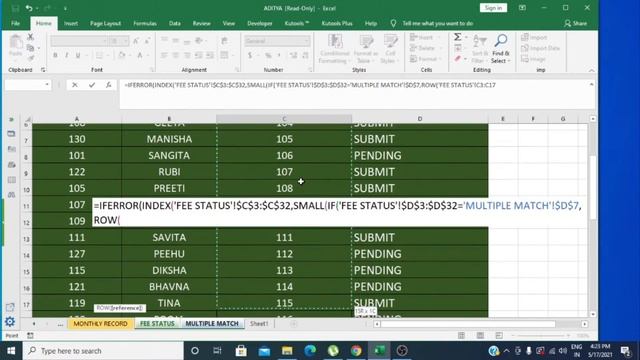The image size is (640, 360).
Task: Click Align Right icon
Action: coord(187,55)
